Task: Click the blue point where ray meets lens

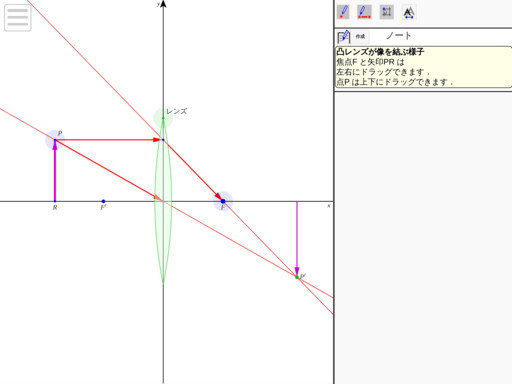Action: click(x=163, y=140)
